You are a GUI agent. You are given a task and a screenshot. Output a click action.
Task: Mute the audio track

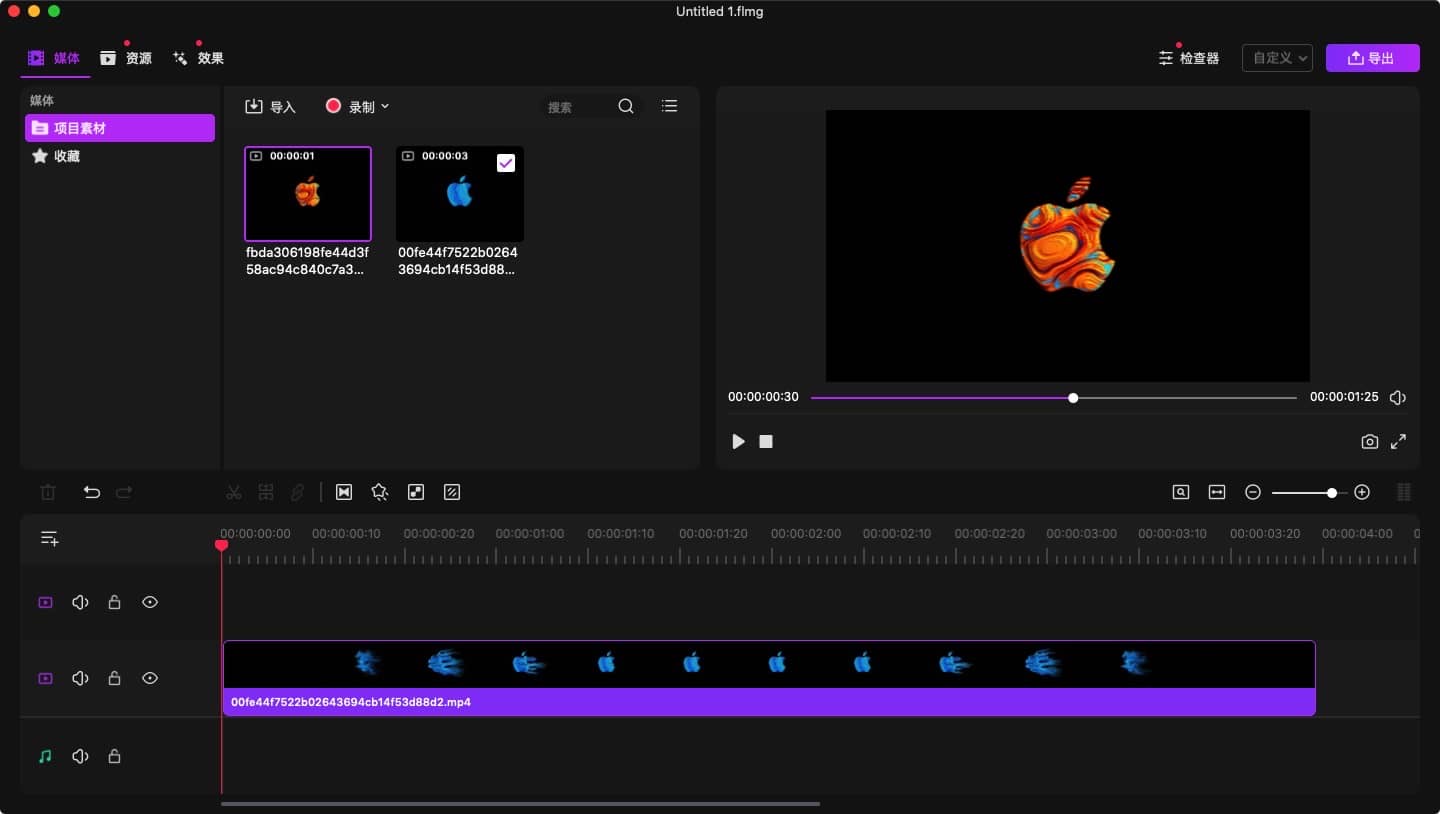pos(80,756)
